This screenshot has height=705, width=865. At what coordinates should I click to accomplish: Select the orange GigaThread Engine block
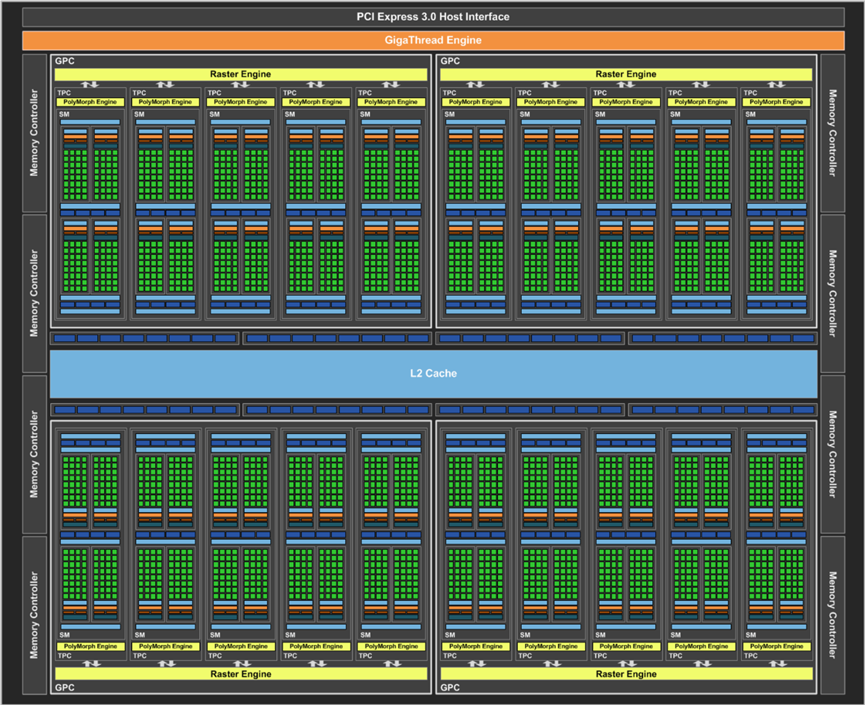pos(432,40)
